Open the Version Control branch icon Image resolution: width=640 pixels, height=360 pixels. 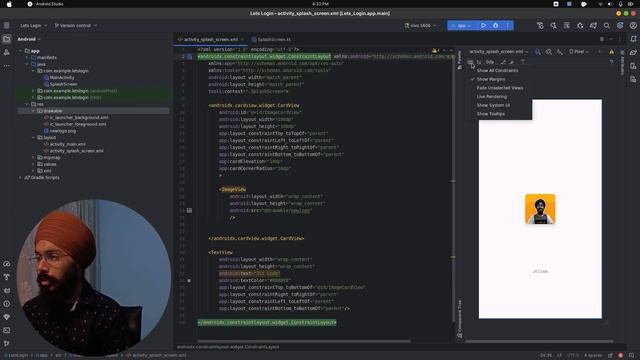(x=7, y=344)
